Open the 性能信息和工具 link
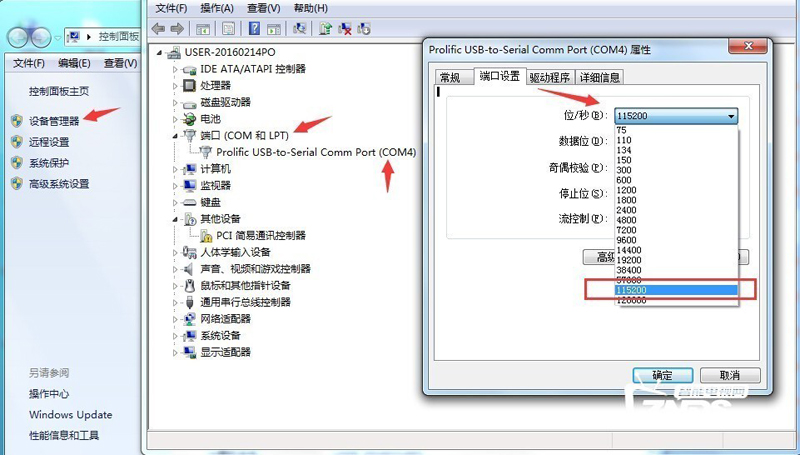800x455 pixels. click(64, 435)
